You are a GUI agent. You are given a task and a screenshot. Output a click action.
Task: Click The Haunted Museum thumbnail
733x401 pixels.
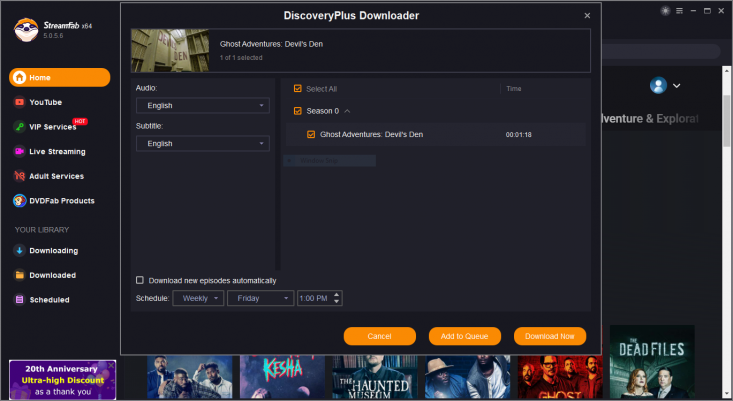pos(375,377)
